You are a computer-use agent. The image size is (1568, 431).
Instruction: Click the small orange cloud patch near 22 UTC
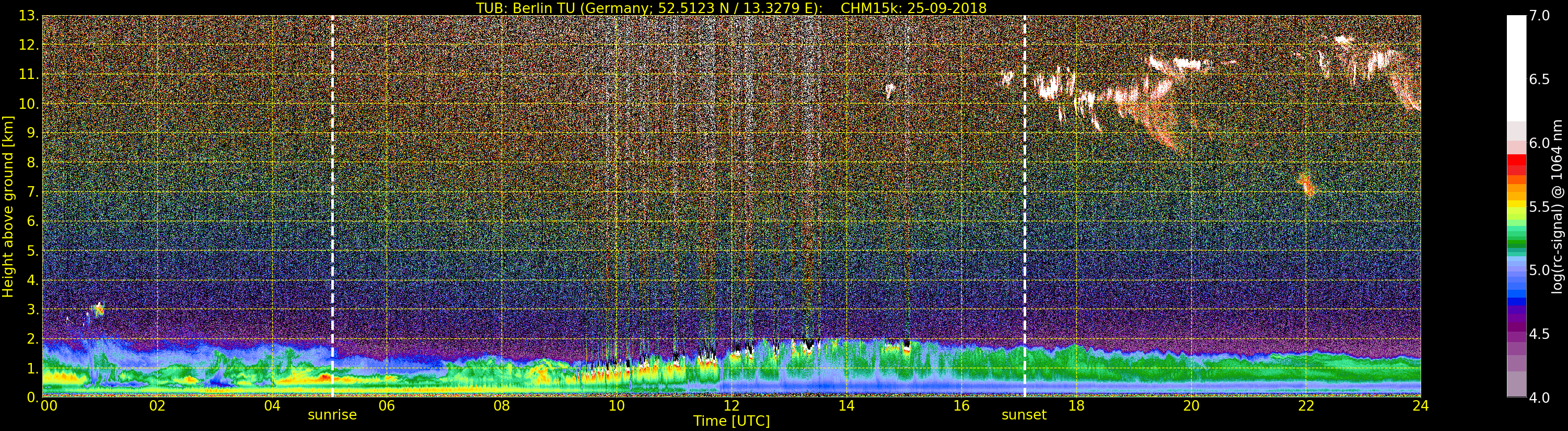click(x=1306, y=185)
